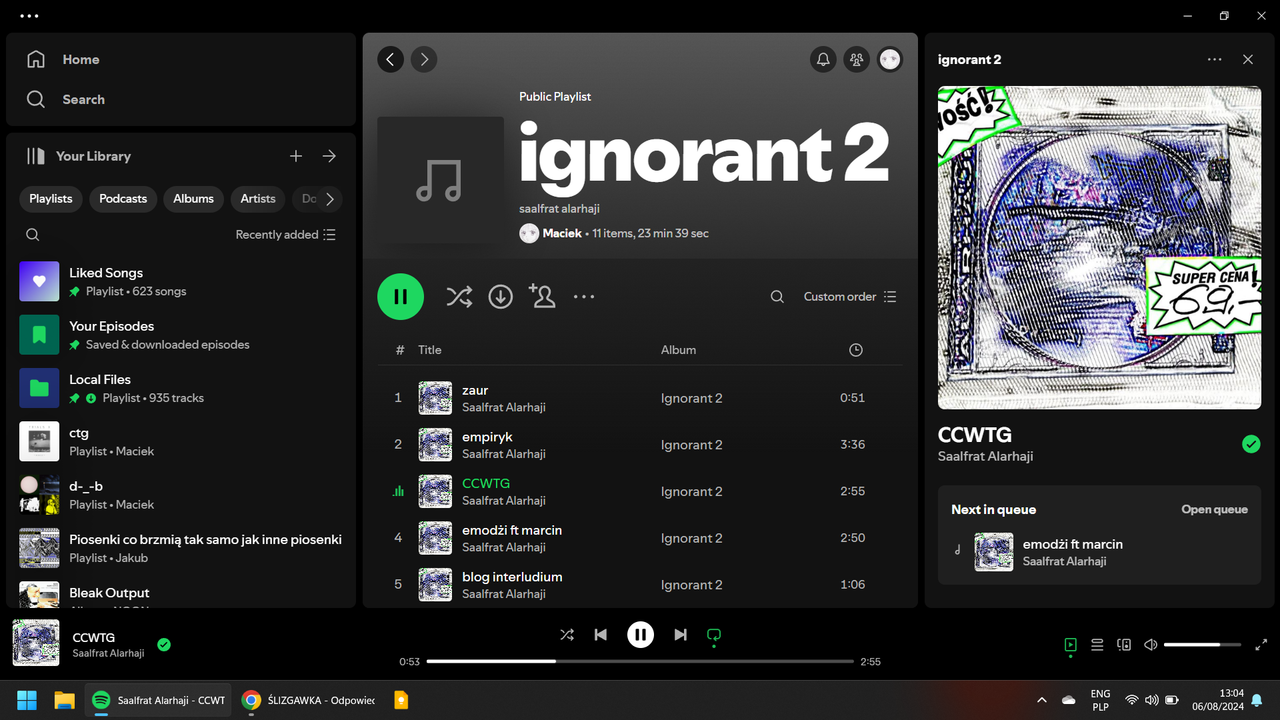Play the track blog interludium
The image size is (1280, 720).
pos(640,584)
